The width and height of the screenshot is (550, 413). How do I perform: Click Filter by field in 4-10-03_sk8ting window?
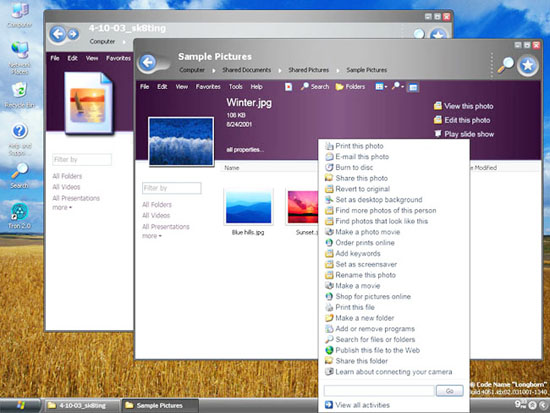coord(82,160)
